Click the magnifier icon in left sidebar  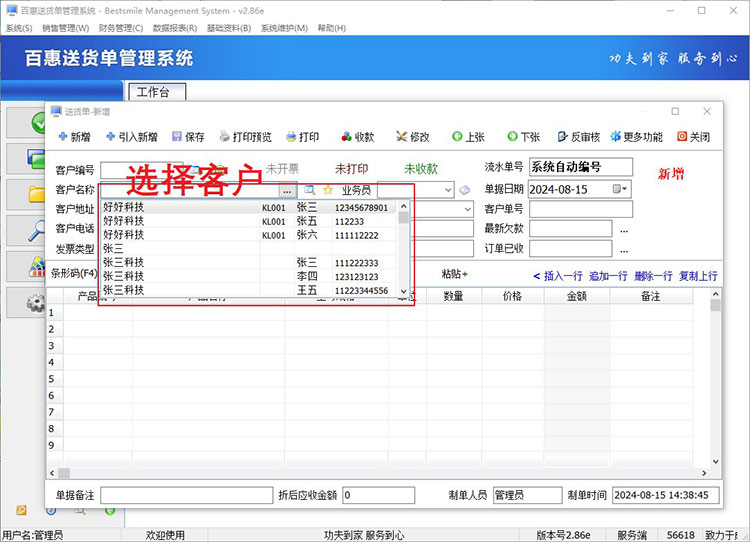(36, 232)
